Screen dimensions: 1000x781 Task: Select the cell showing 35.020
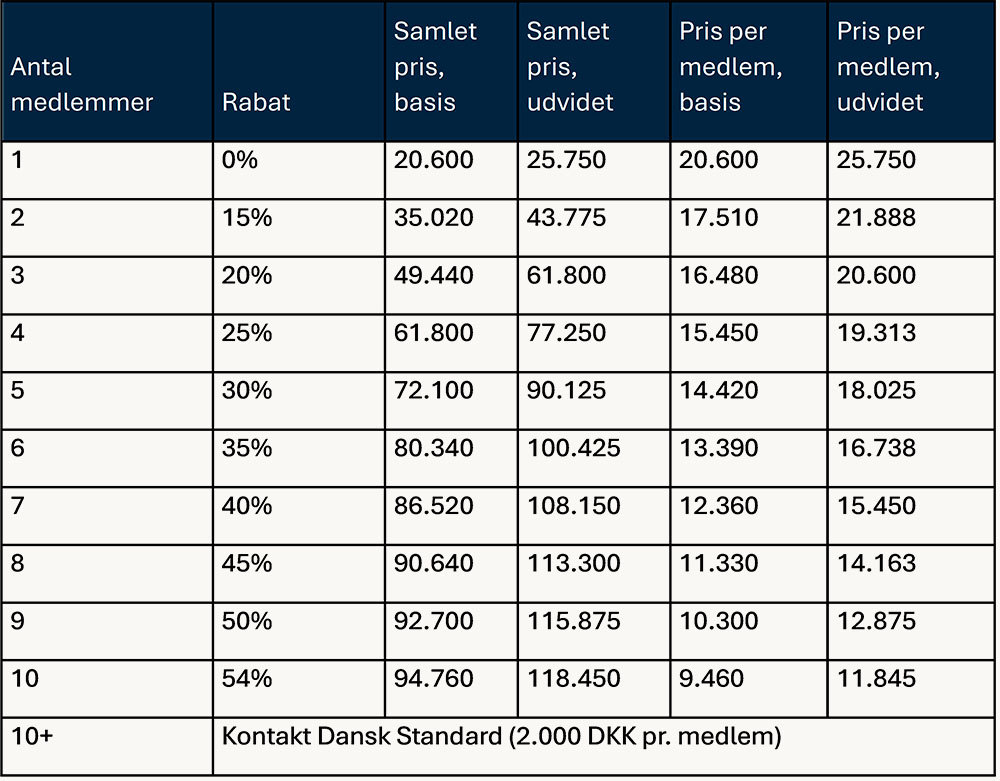tap(434, 218)
